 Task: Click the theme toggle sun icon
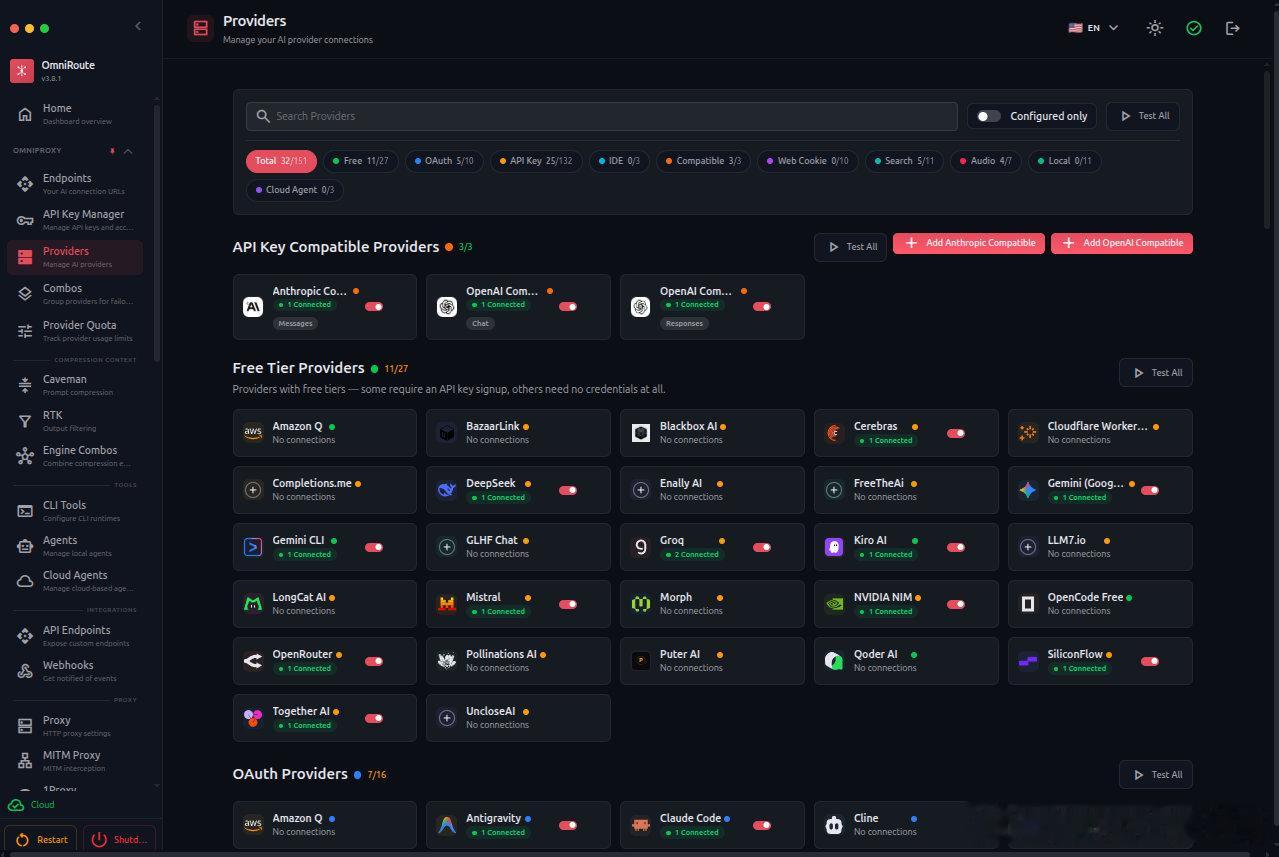click(x=1155, y=28)
